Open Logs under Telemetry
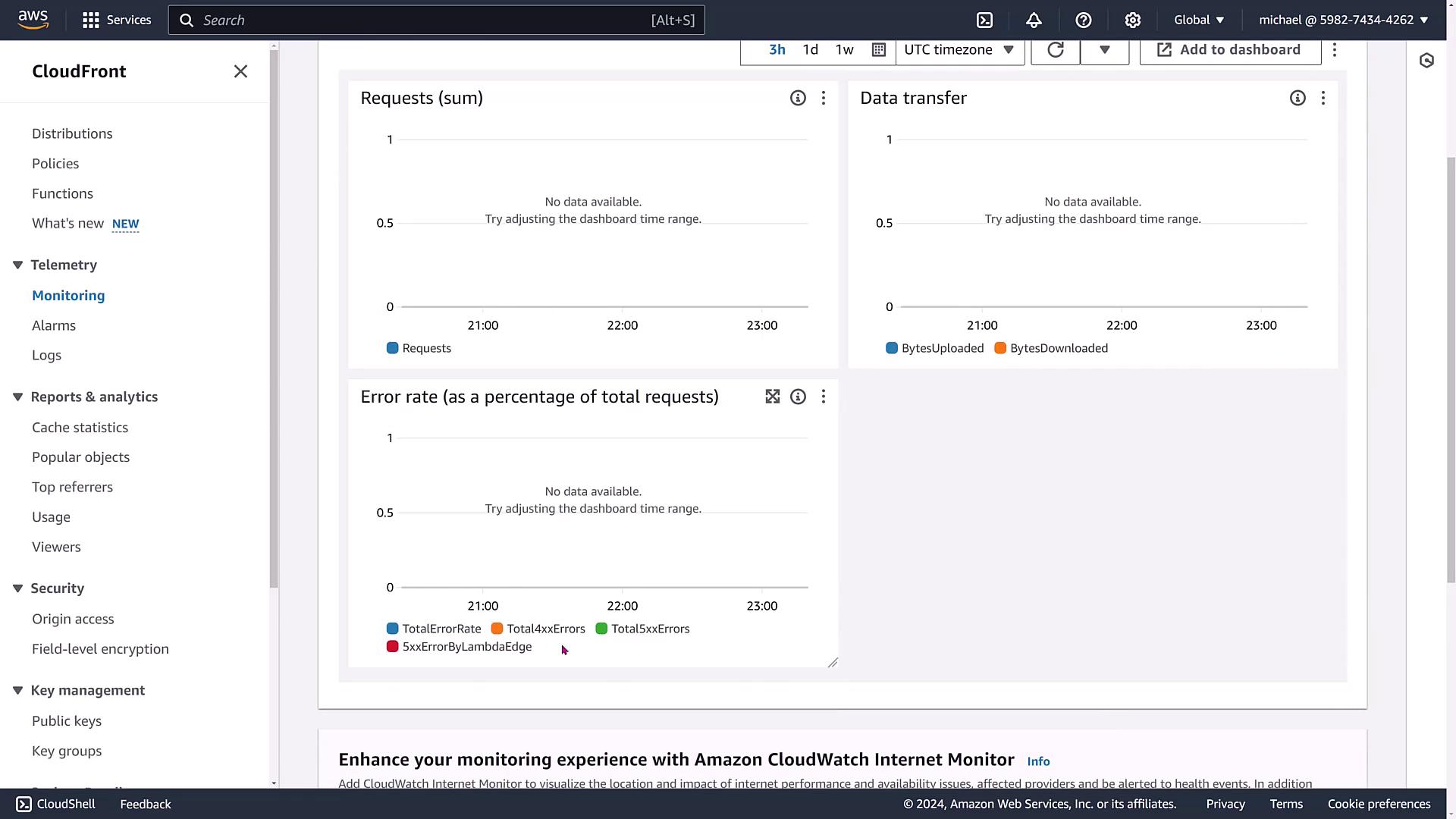Image resolution: width=1456 pixels, height=819 pixels. (46, 355)
